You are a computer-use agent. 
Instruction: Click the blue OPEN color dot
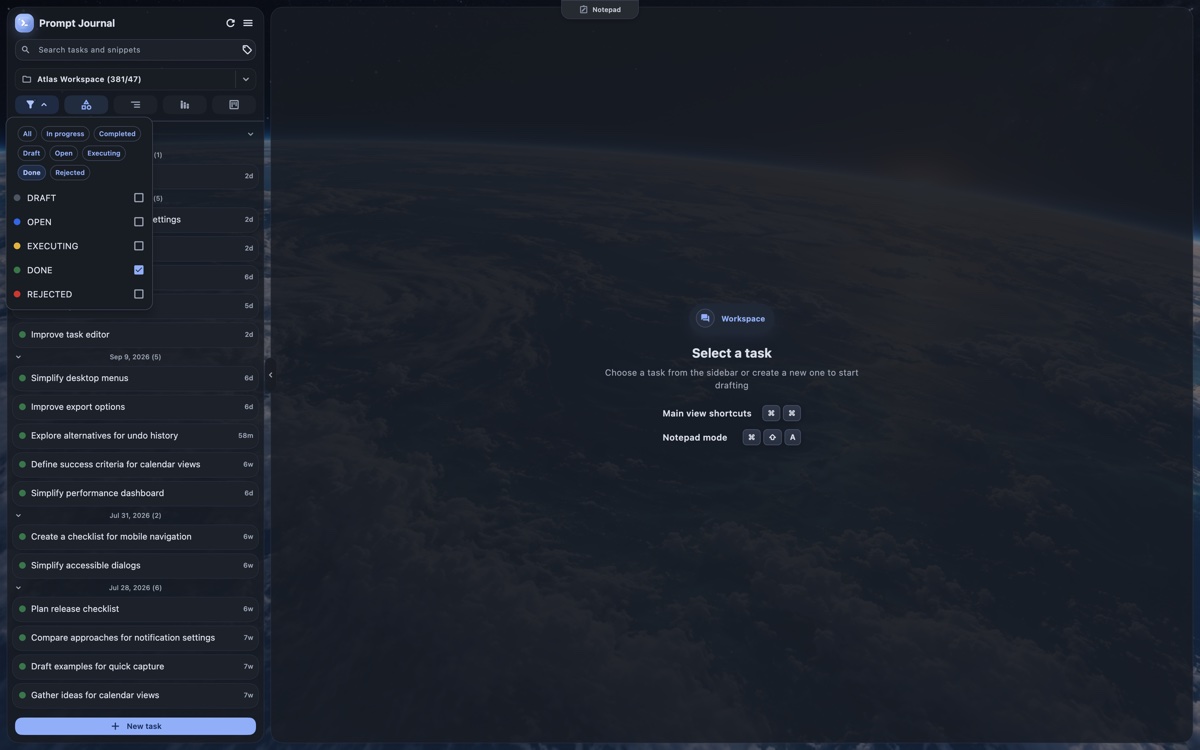[17, 222]
